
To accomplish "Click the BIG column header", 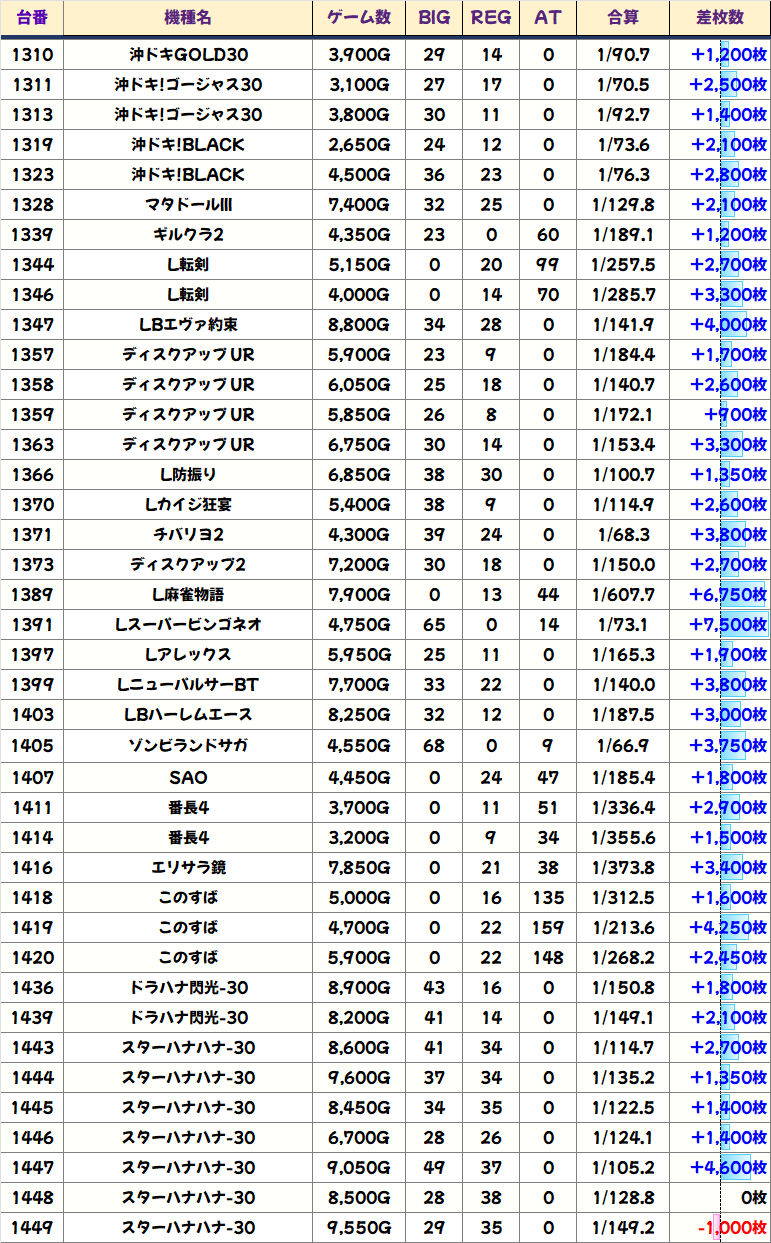I will [434, 18].
